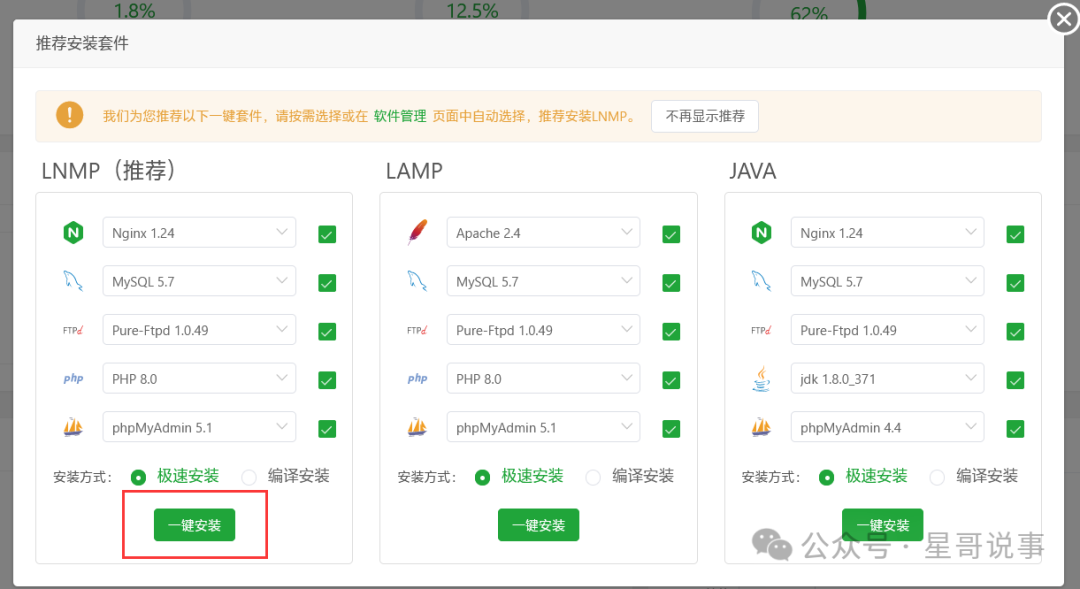The width and height of the screenshot is (1080, 589).
Task: Click 一键安装 button under LNMP
Action: (x=194, y=525)
